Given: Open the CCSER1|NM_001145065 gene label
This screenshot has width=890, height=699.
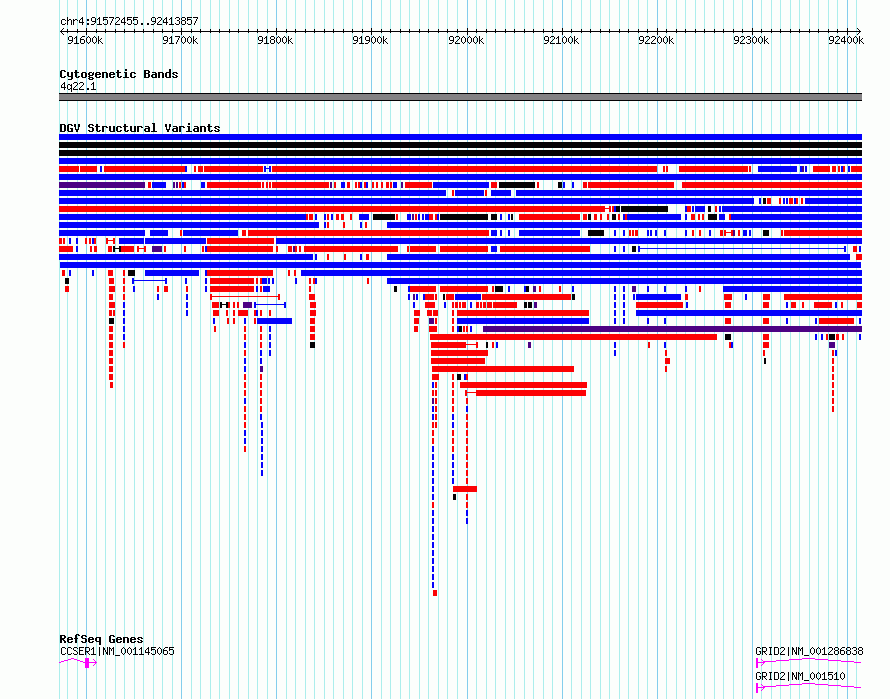Looking at the screenshot, I should [117, 651].
